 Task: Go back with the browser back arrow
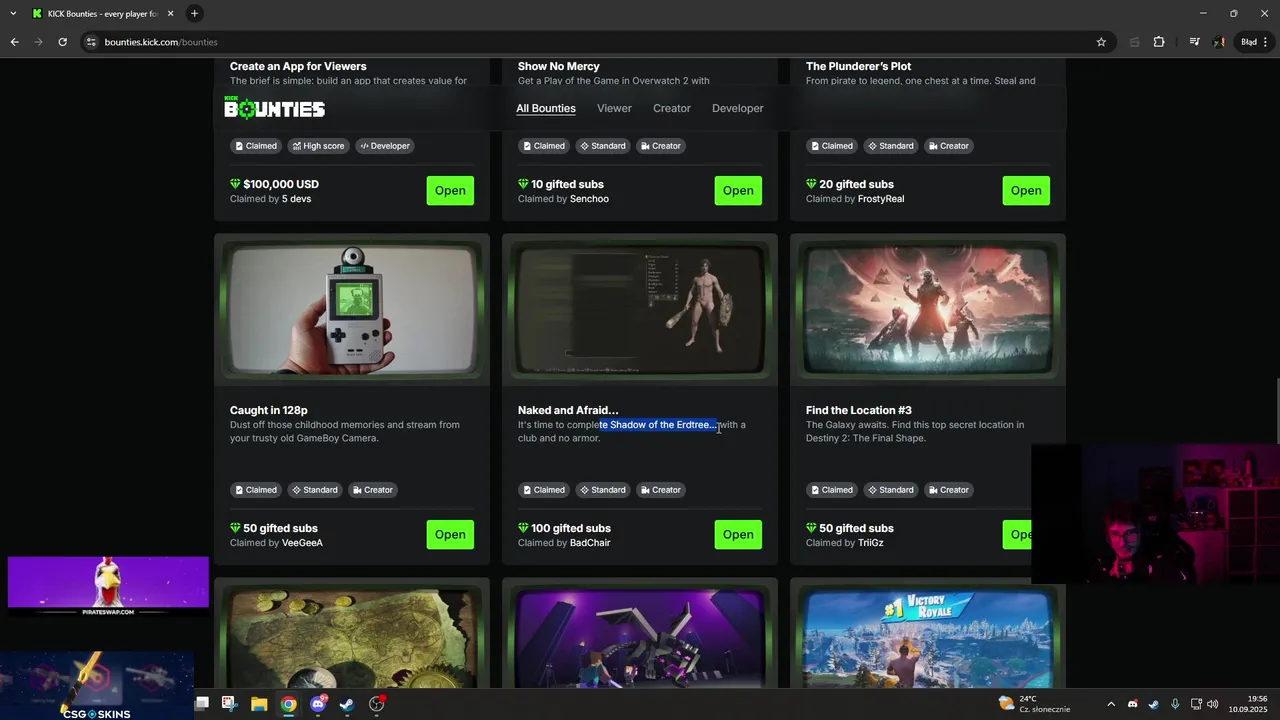(x=14, y=42)
